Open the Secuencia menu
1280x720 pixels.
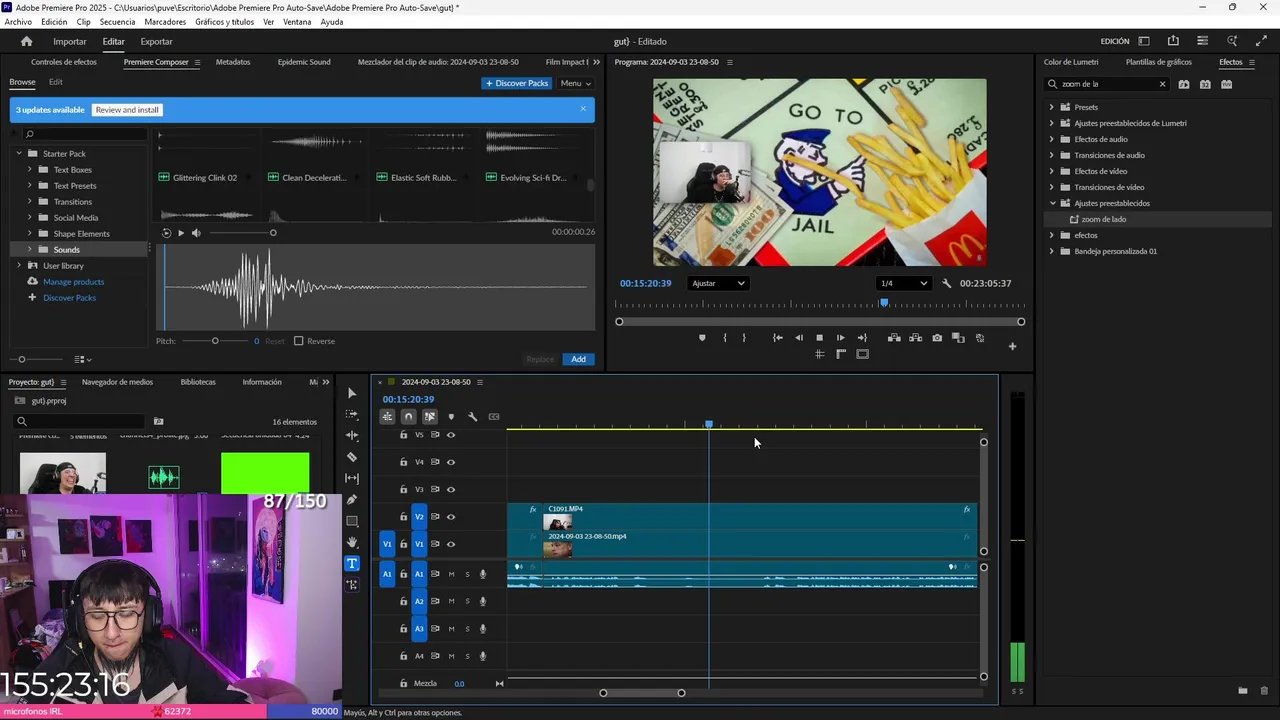117,22
